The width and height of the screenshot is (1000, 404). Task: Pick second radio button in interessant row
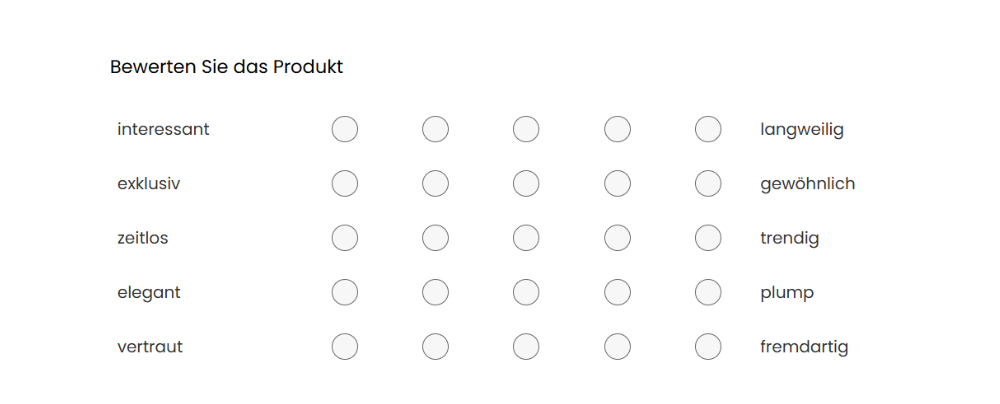[x=435, y=129]
